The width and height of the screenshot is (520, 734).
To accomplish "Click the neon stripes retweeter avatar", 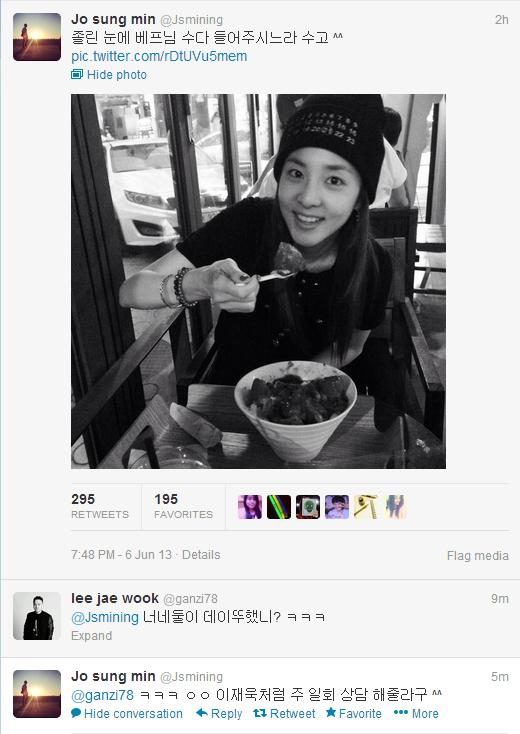I will [x=279, y=507].
